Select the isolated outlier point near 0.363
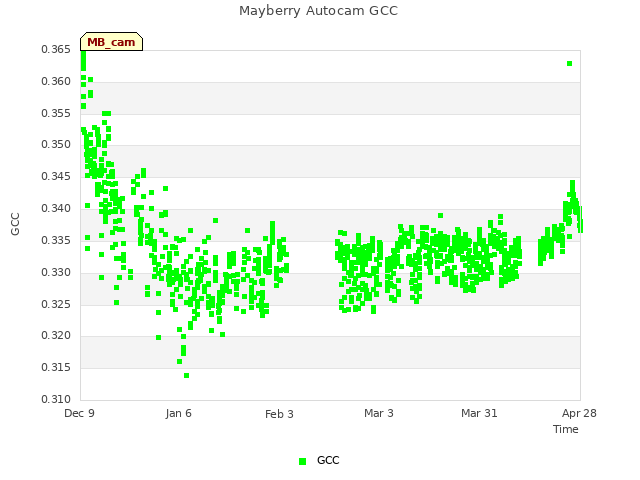 (569, 63)
